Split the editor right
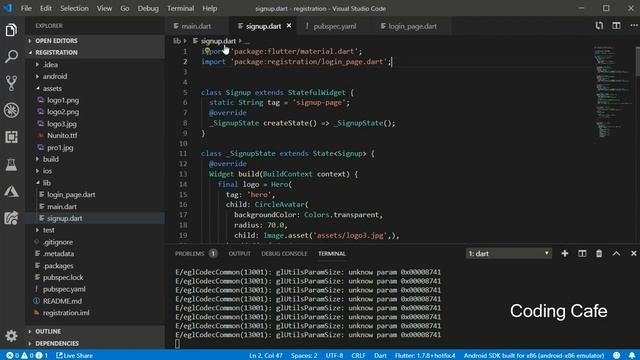The width and height of the screenshot is (640, 360). (616, 26)
